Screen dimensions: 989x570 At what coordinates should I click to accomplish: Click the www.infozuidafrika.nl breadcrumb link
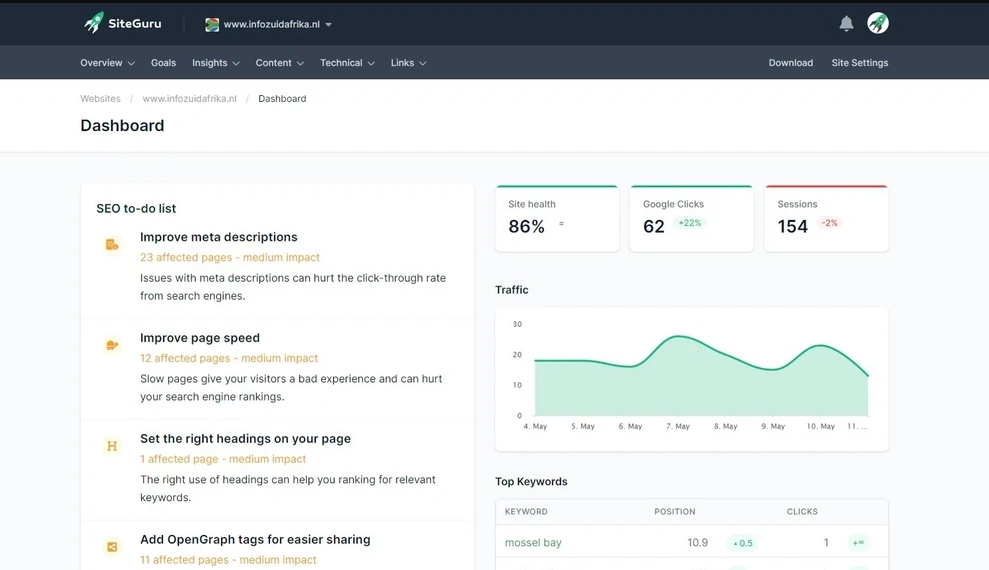(x=189, y=98)
